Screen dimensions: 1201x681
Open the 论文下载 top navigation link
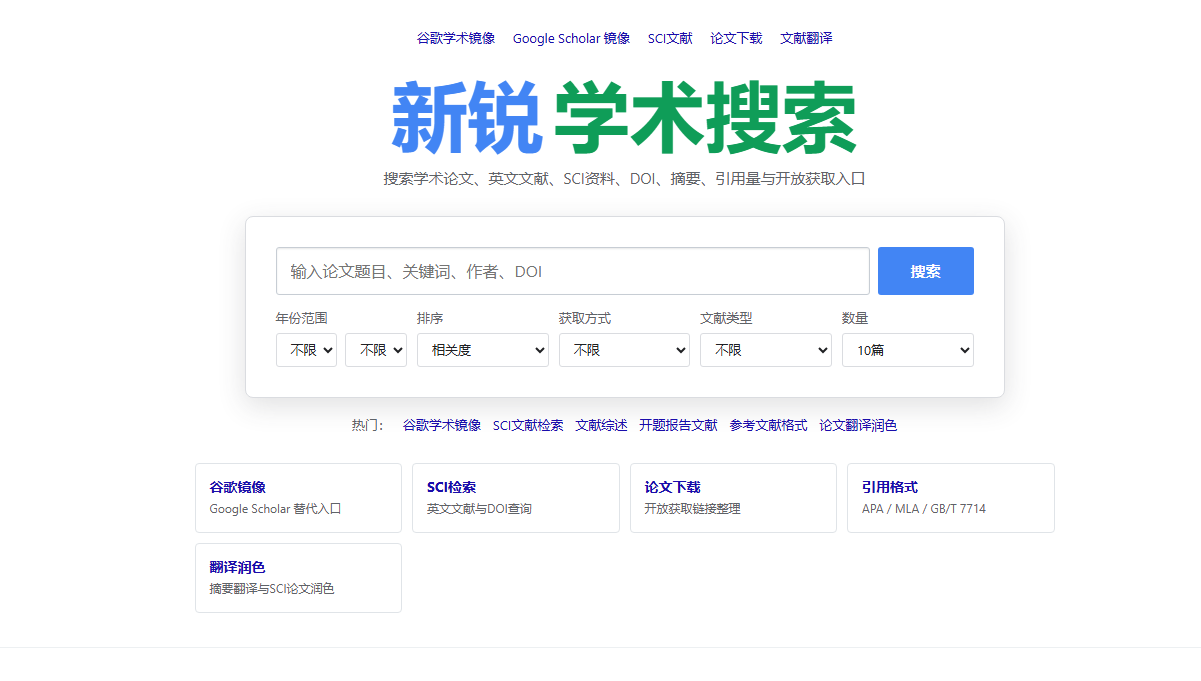736,38
